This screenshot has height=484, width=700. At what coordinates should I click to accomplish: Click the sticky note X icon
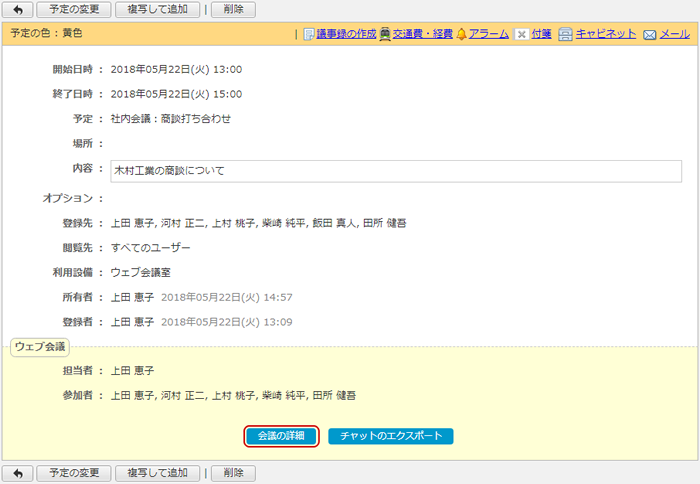(x=521, y=34)
